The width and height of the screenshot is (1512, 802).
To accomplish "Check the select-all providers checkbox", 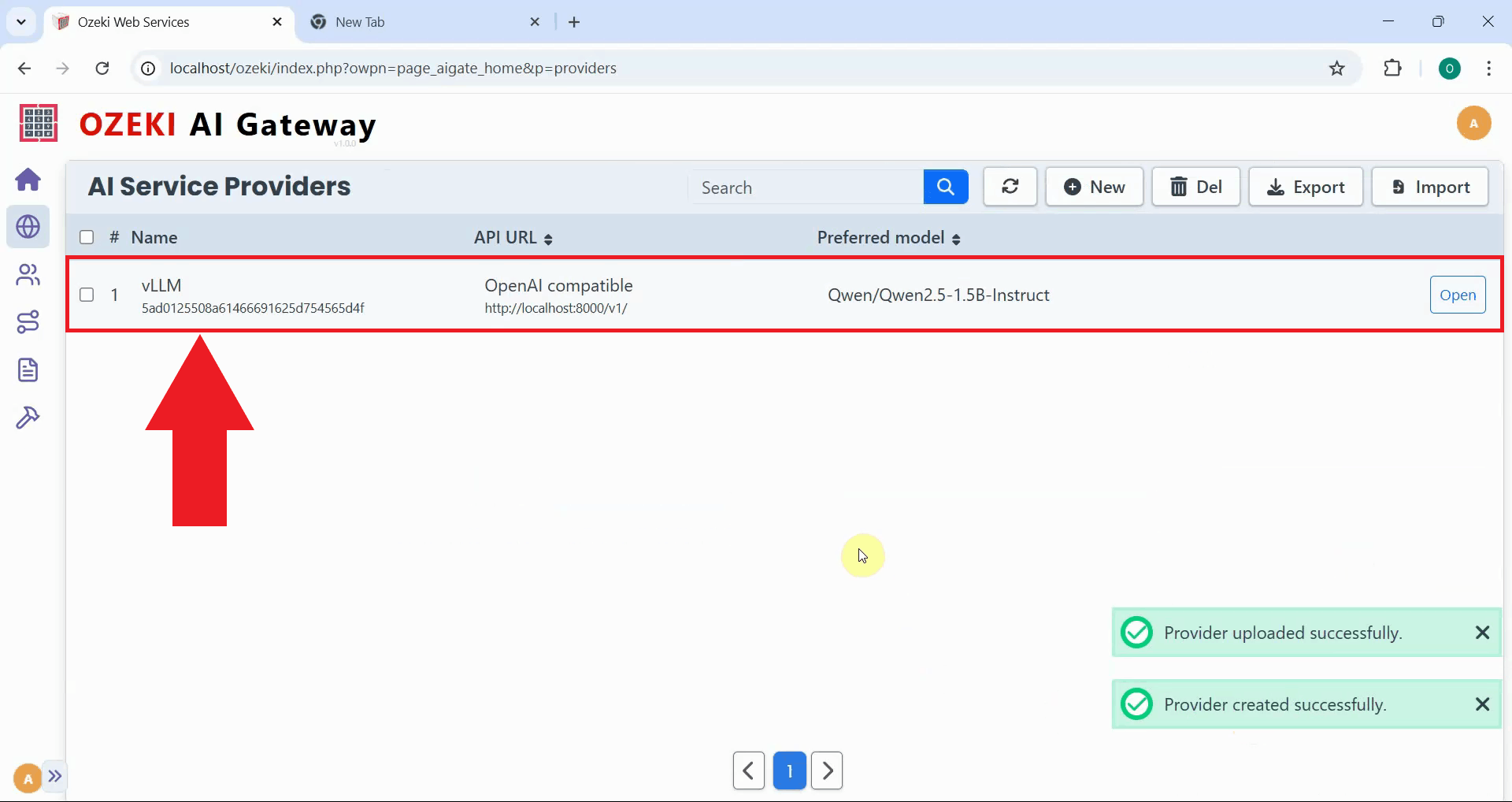I will click(x=87, y=237).
